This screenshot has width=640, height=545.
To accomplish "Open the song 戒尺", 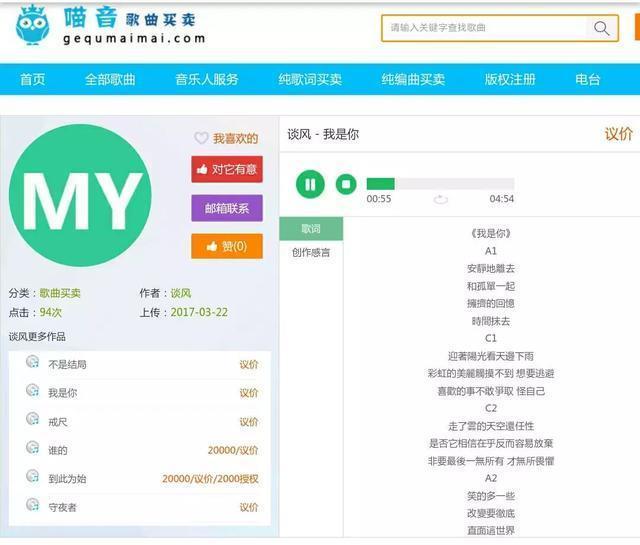I will (x=58, y=422).
